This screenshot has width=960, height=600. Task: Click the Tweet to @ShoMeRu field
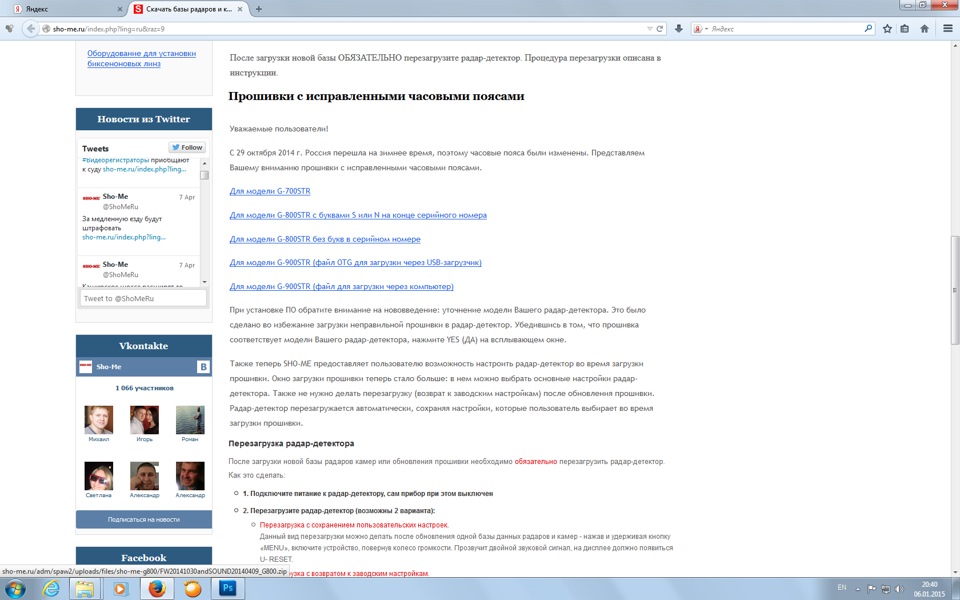[x=143, y=298]
